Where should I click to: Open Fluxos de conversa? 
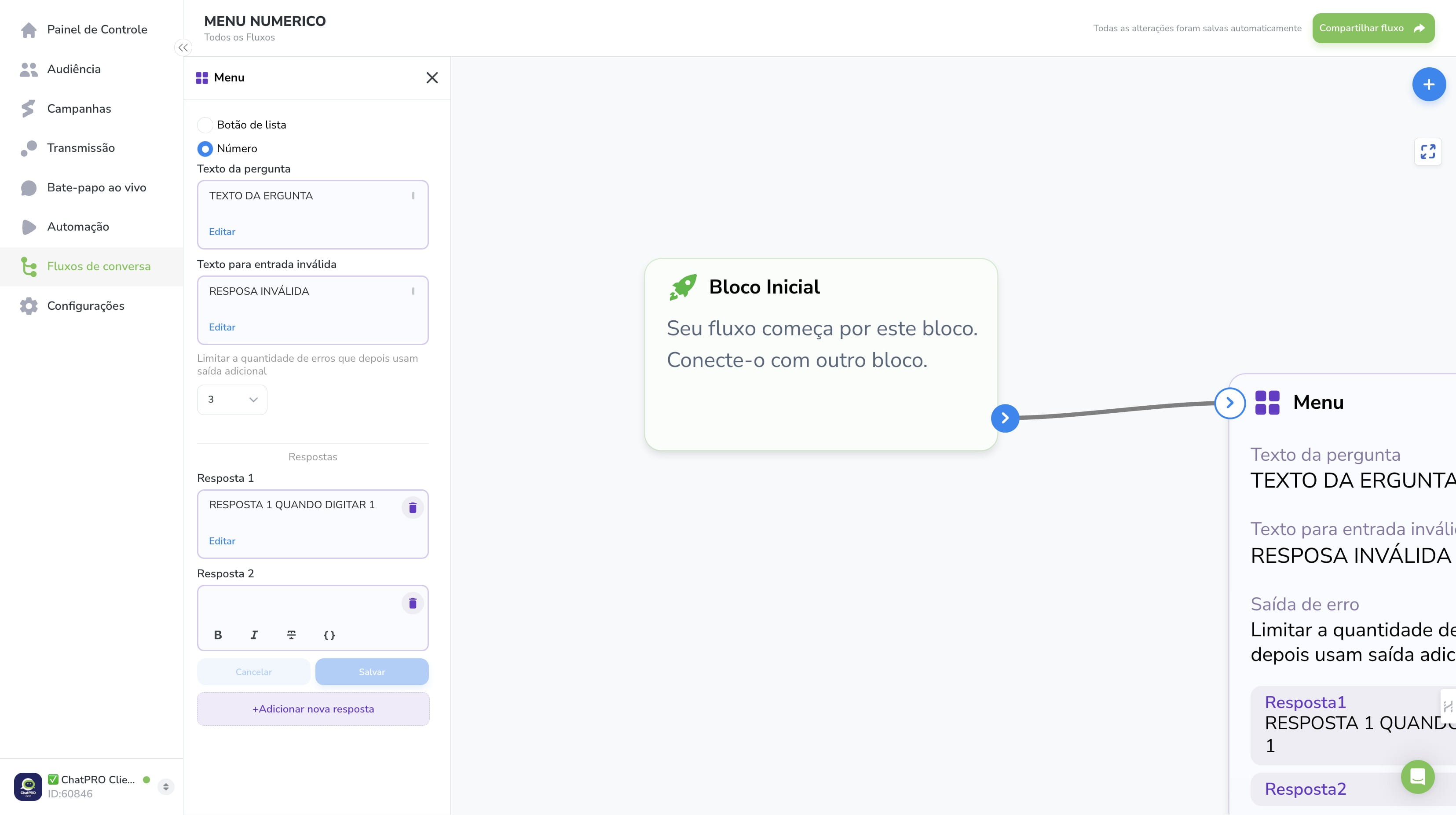click(91, 266)
